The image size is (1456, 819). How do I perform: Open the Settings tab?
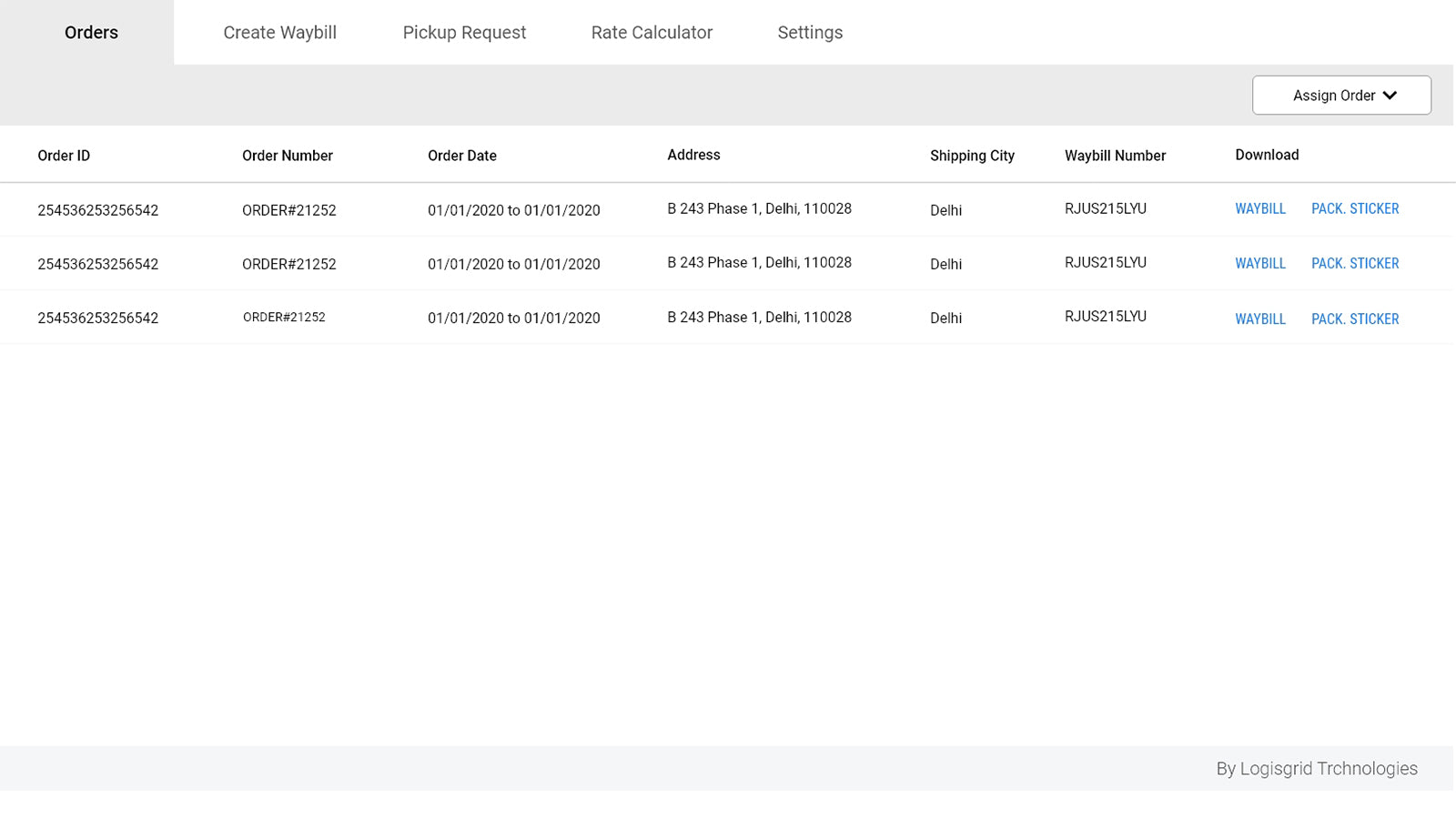click(810, 33)
